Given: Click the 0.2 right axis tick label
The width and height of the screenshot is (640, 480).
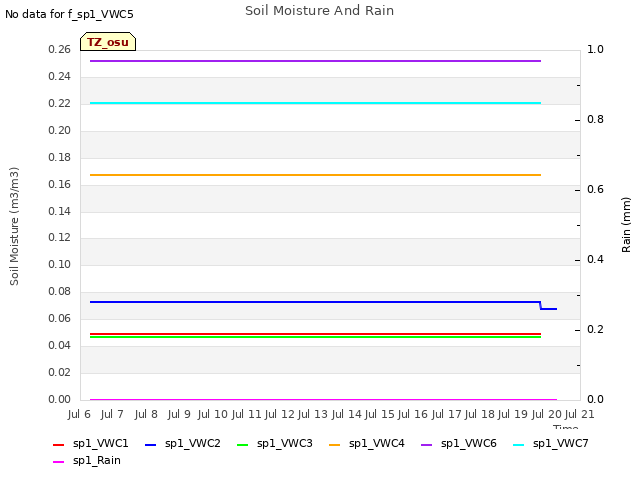Looking at the screenshot, I should point(596,329).
